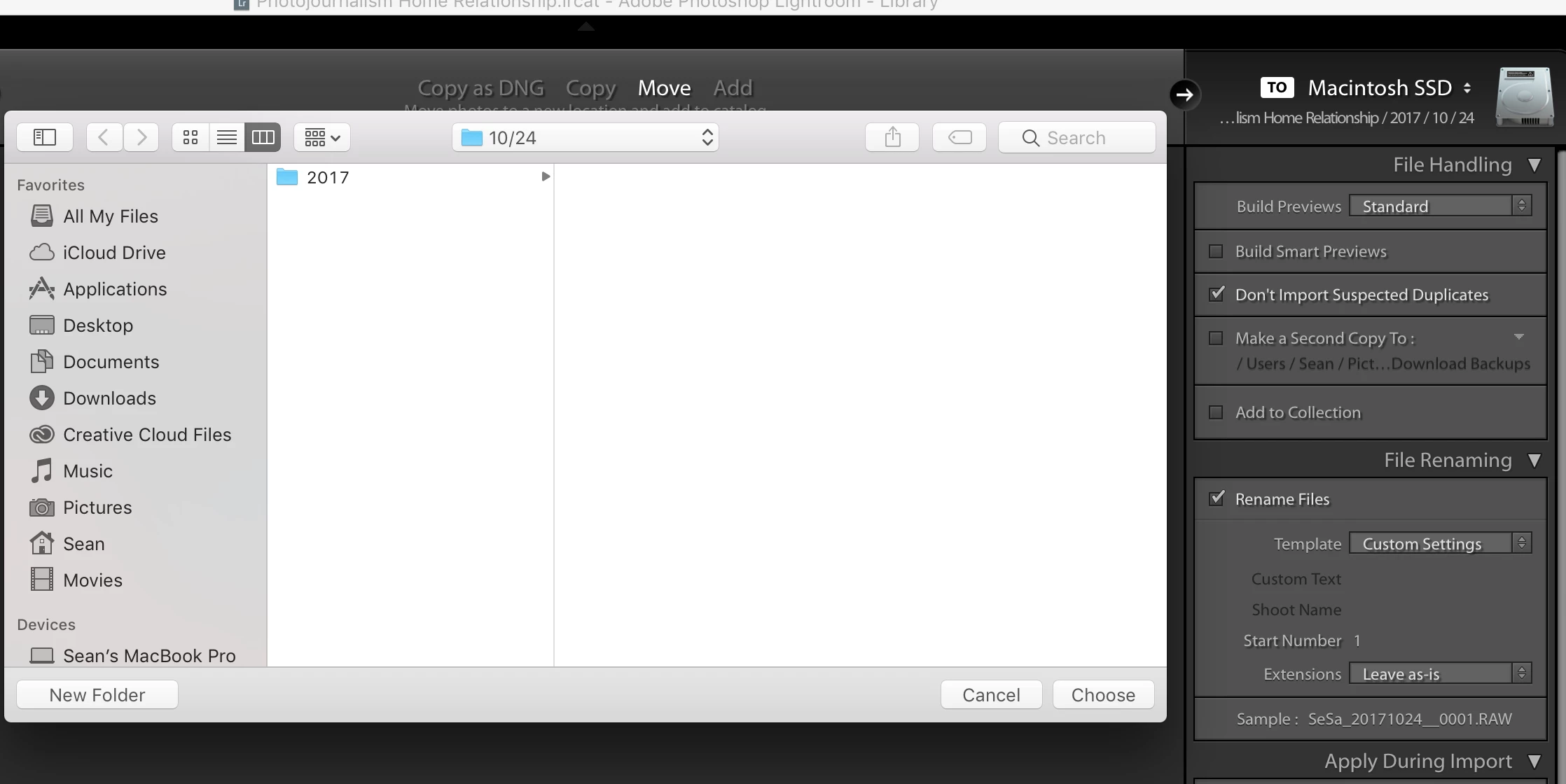1566x784 pixels.
Task: Select the Add import option
Action: pyautogui.click(x=733, y=88)
